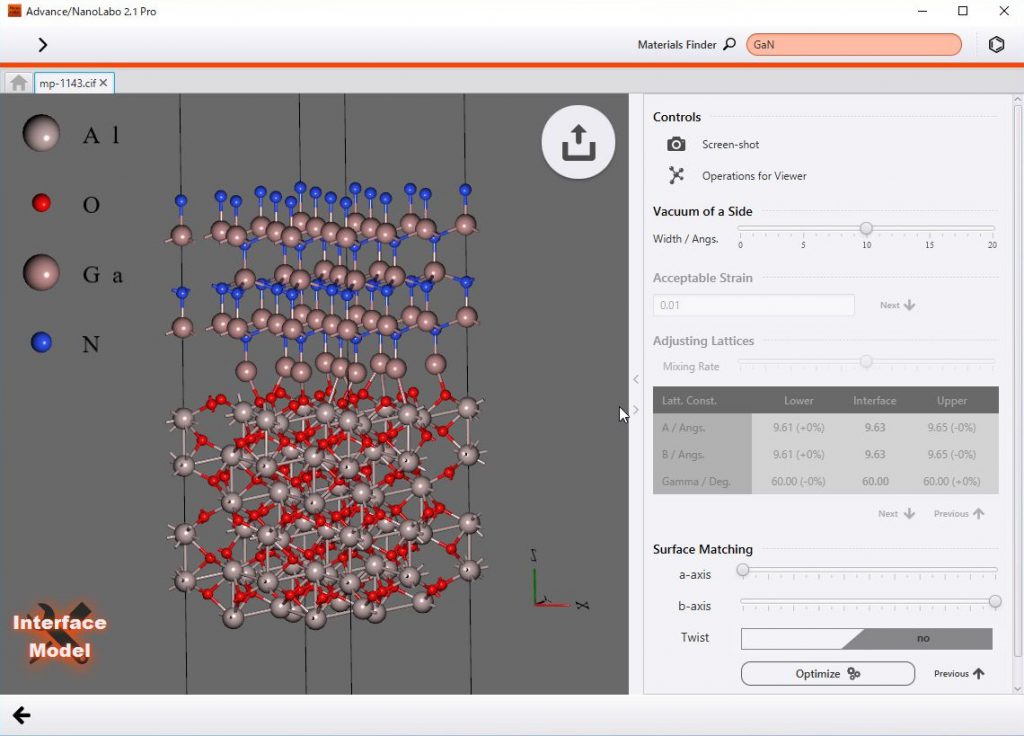Click the Interface Model logo icon
The width and height of the screenshot is (1024, 736).
60,636
